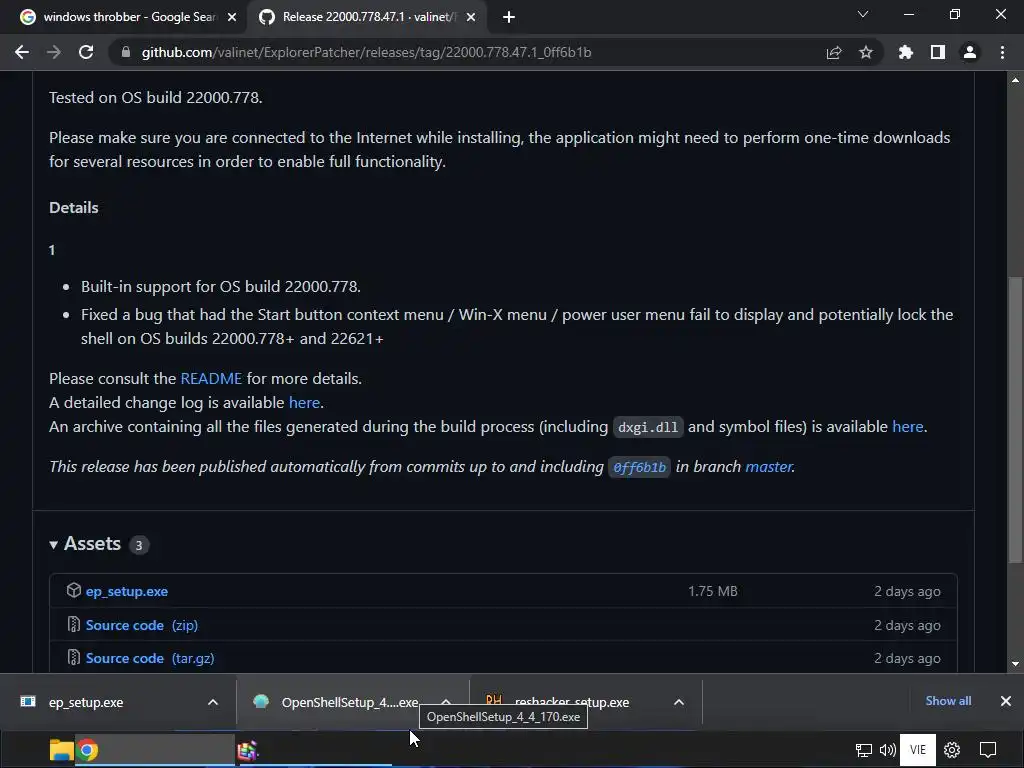Show all downloads
This screenshot has height=768, width=1024.
pos(948,701)
